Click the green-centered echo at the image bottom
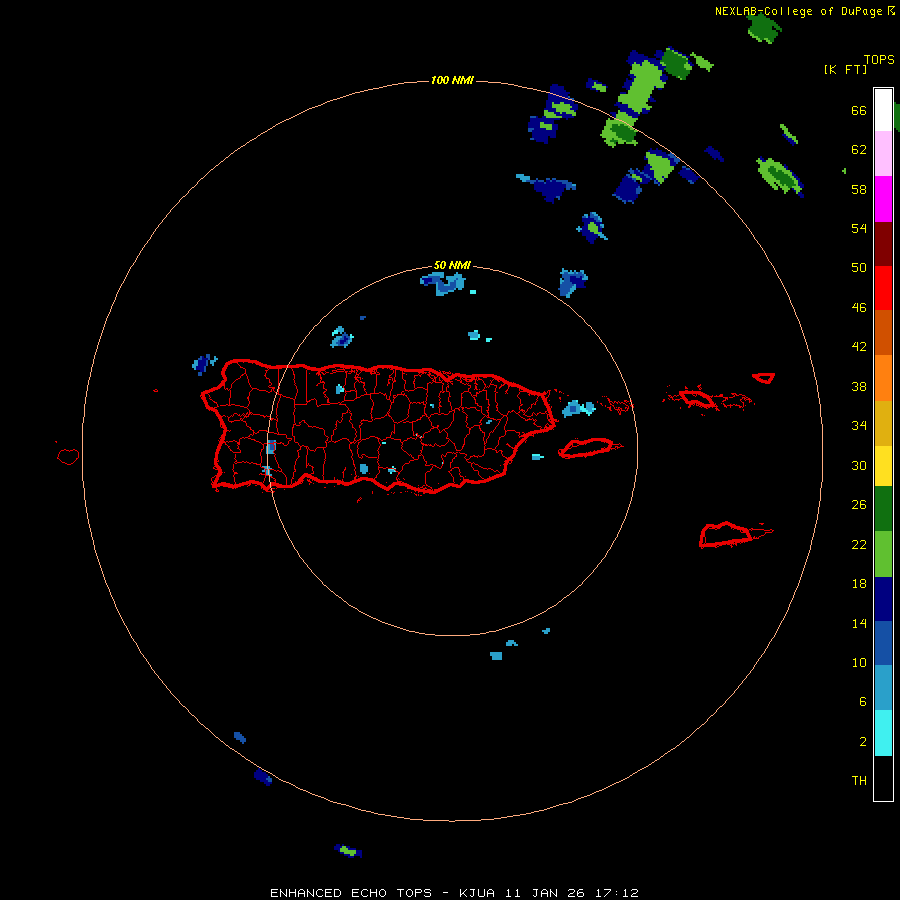Image resolution: width=900 pixels, height=900 pixels. click(348, 851)
